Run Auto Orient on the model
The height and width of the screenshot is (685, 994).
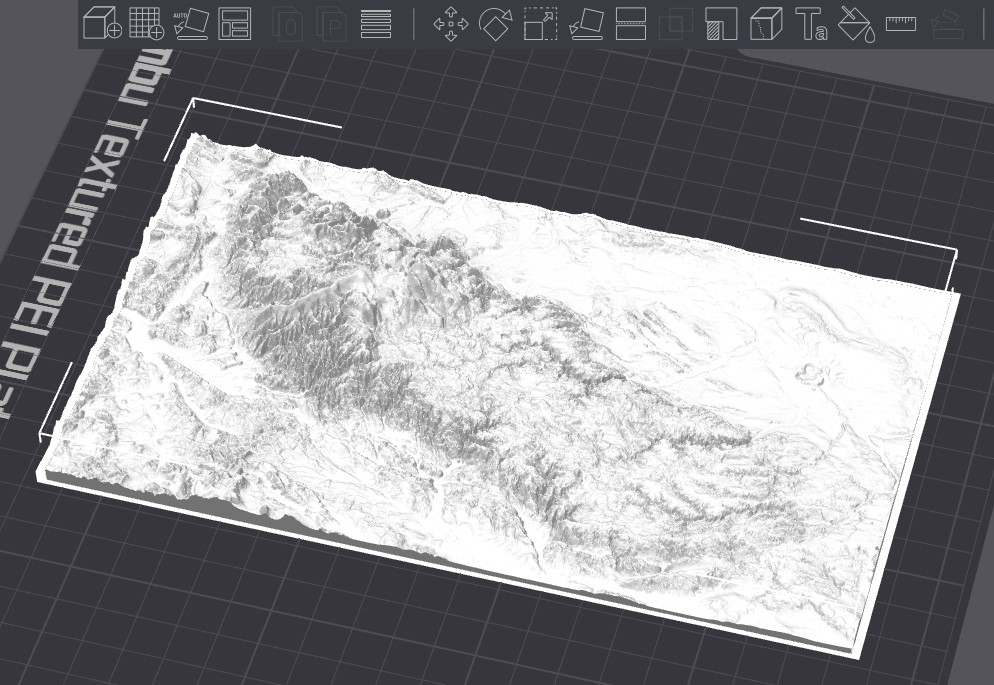(191, 23)
